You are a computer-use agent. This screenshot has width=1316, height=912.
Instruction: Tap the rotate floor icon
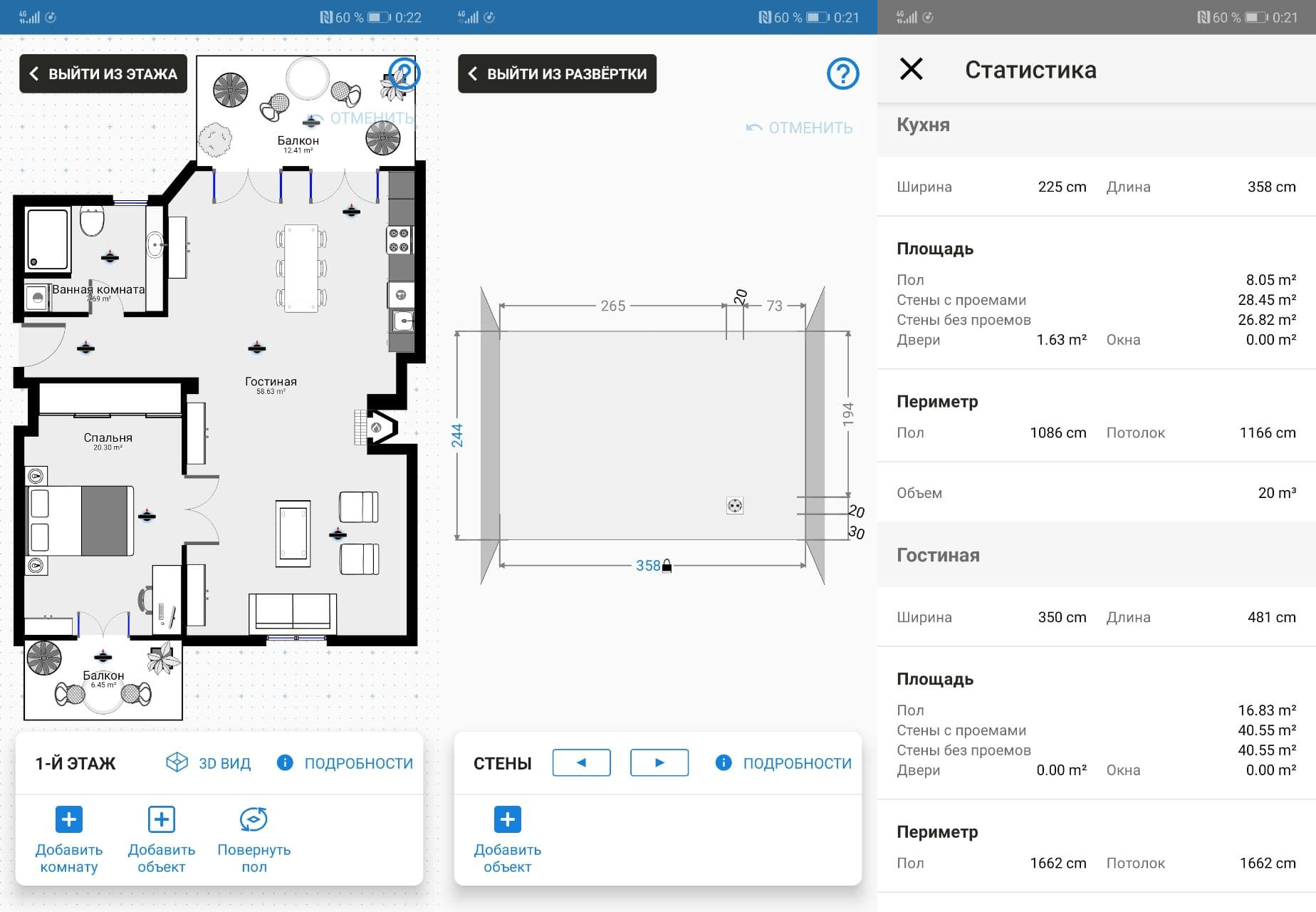click(254, 819)
